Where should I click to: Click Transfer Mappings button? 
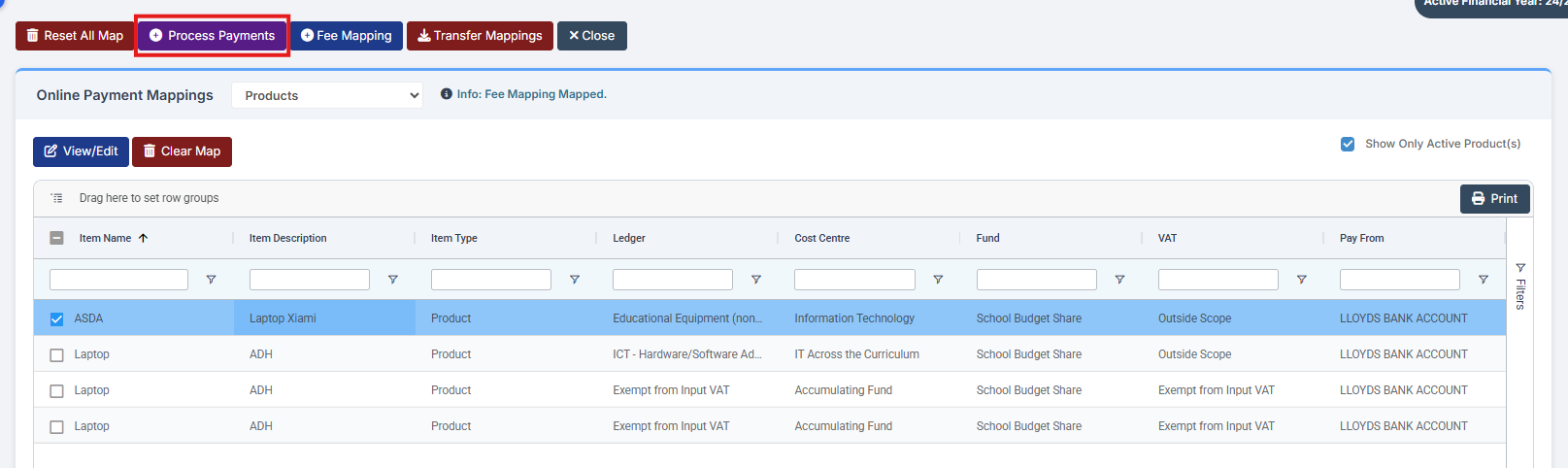[x=480, y=36]
